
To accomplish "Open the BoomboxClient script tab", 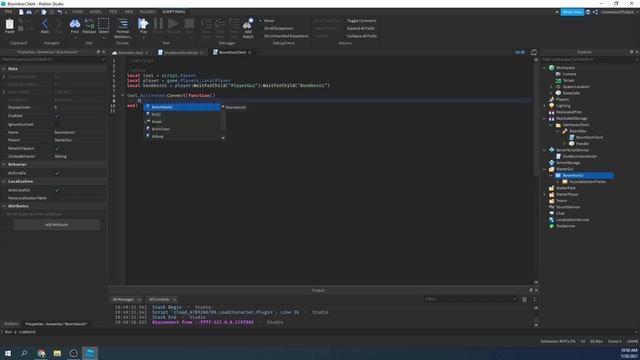I will [232, 52].
